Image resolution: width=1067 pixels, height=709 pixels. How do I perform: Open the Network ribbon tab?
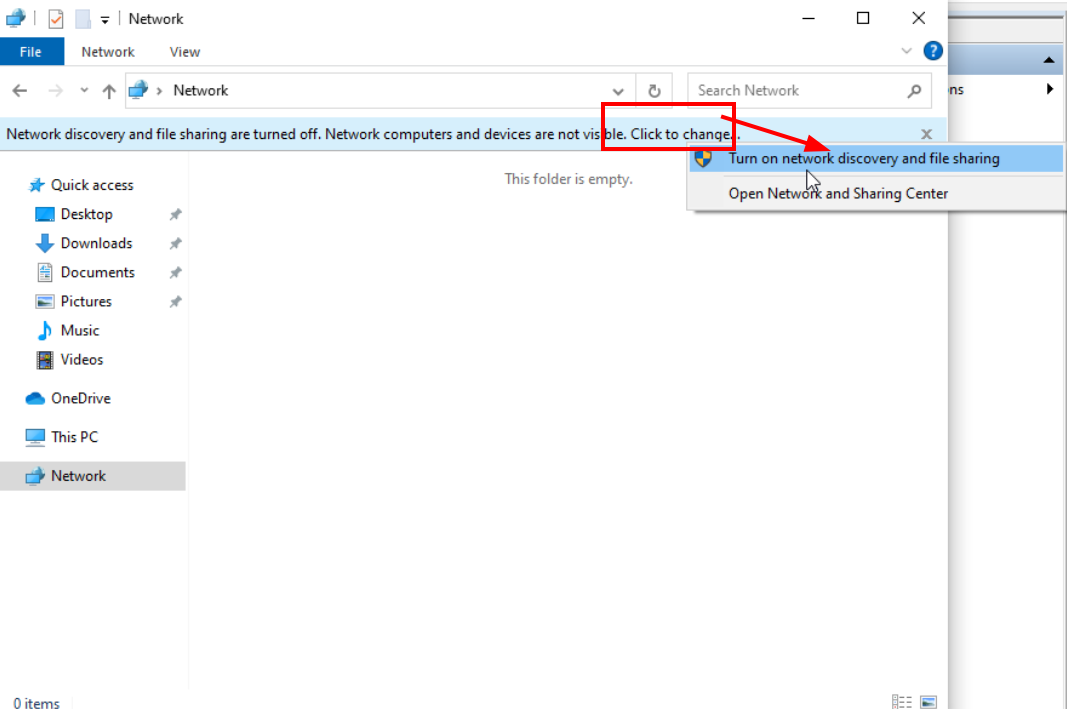click(108, 52)
